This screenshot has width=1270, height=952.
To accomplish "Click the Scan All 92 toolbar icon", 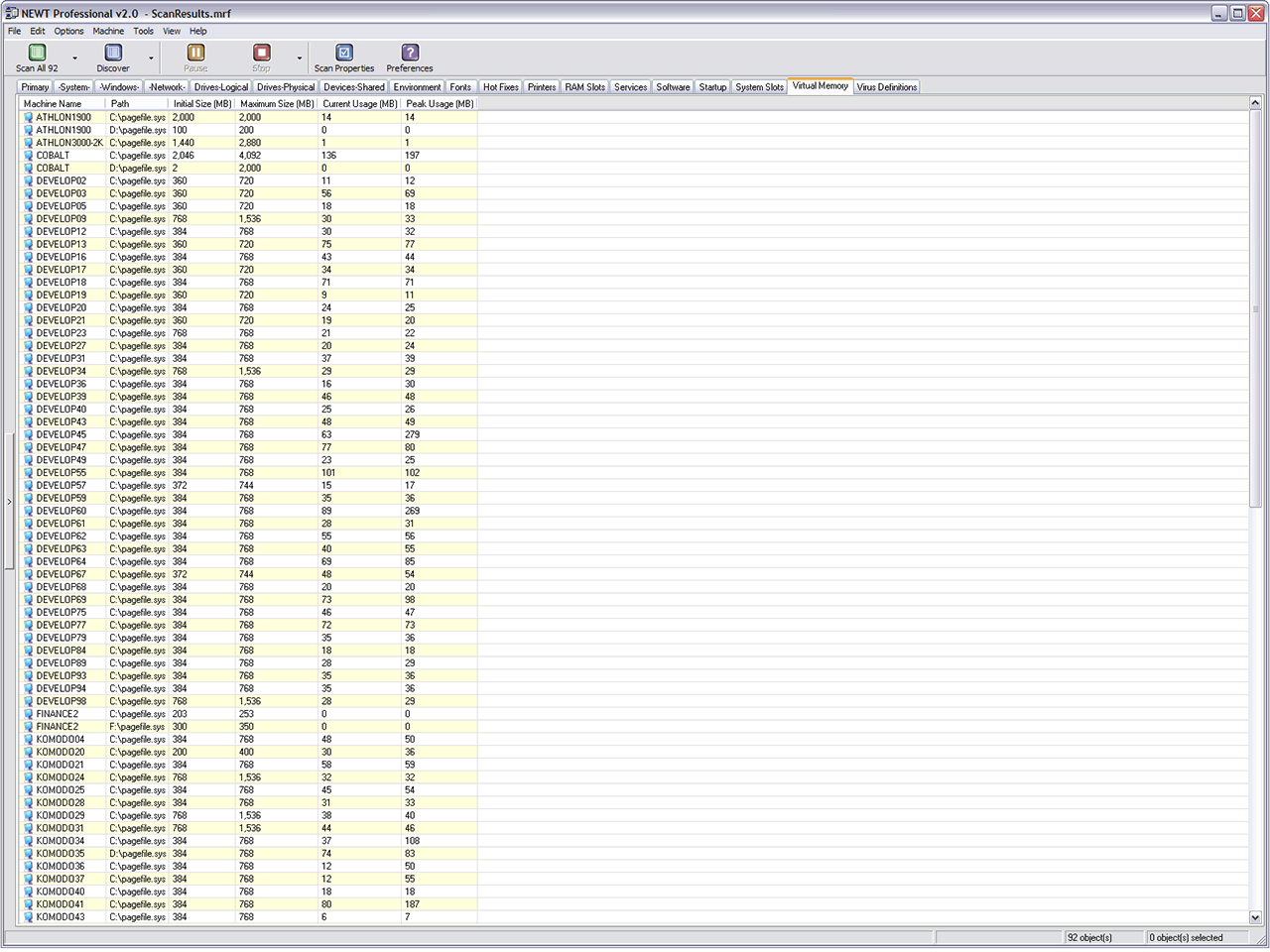I will [x=37, y=53].
